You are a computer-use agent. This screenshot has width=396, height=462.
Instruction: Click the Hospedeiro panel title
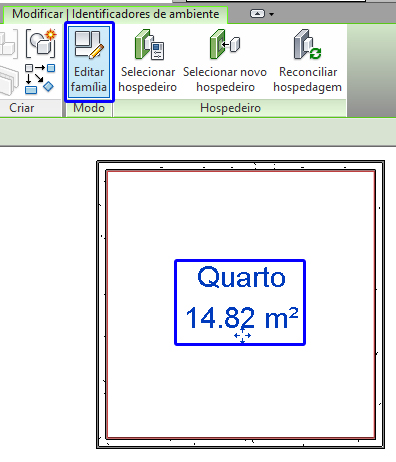pos(230,108)
